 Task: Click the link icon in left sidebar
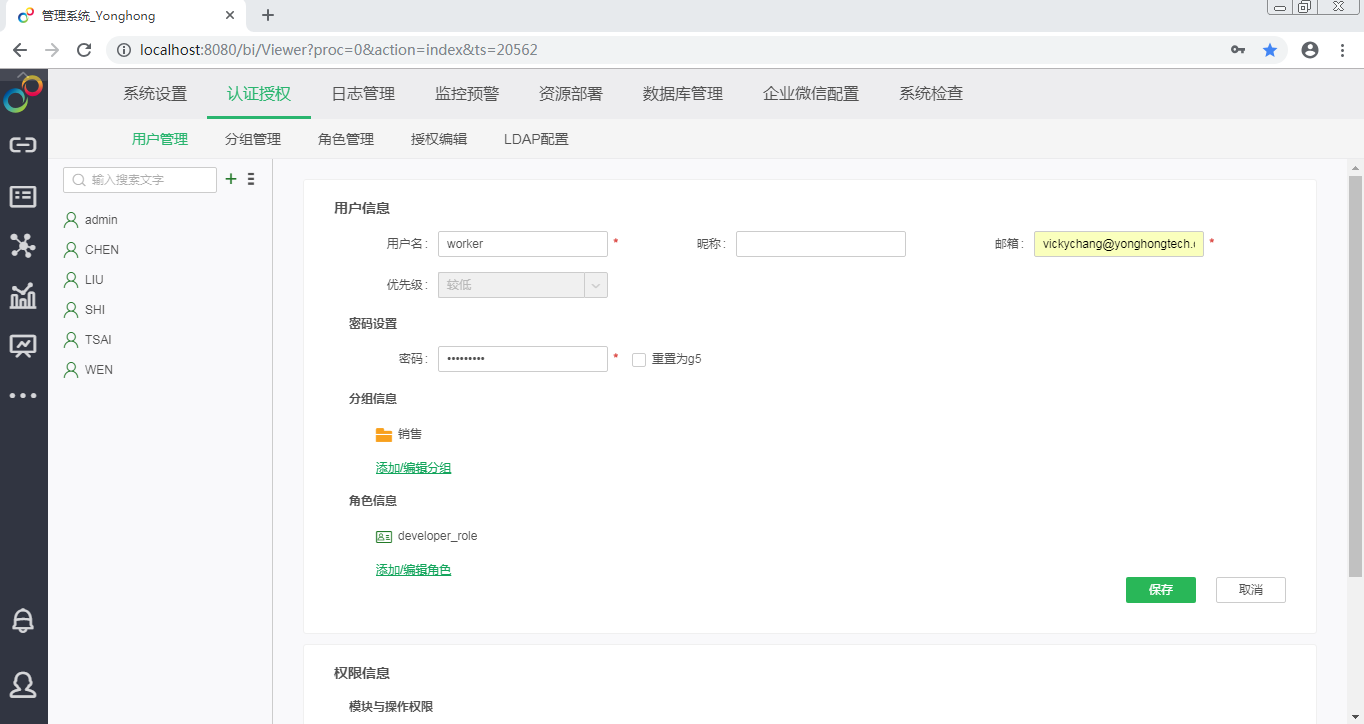(23, 145)
